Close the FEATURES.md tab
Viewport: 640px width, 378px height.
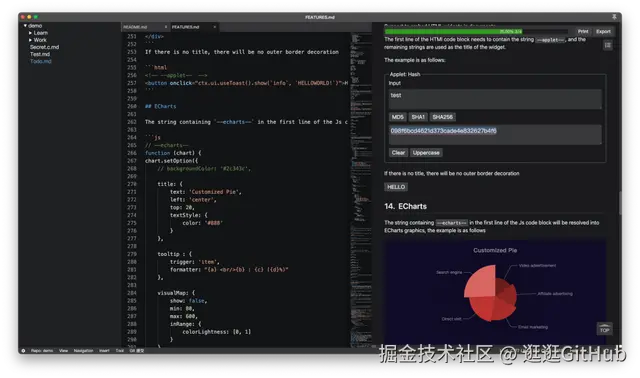tap(215, 27)
